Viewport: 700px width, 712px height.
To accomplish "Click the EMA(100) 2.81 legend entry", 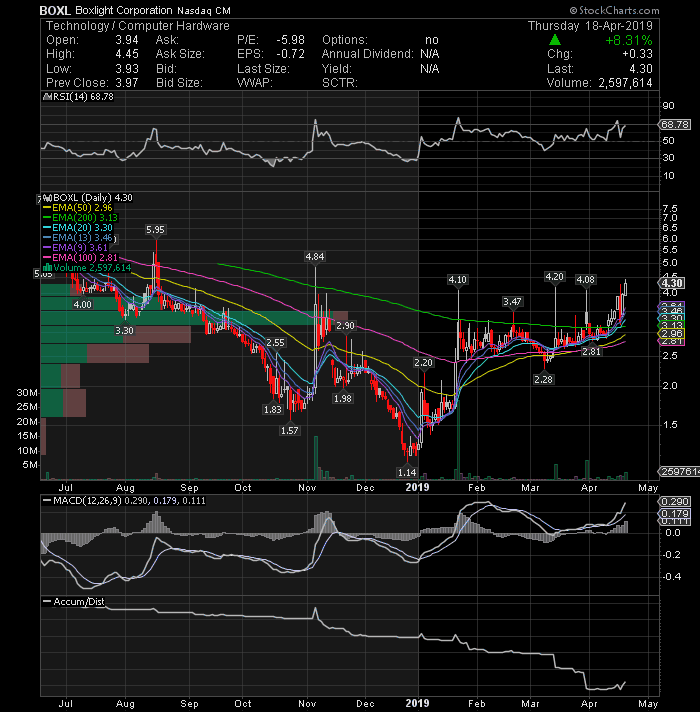I will [x=80, y=257].
